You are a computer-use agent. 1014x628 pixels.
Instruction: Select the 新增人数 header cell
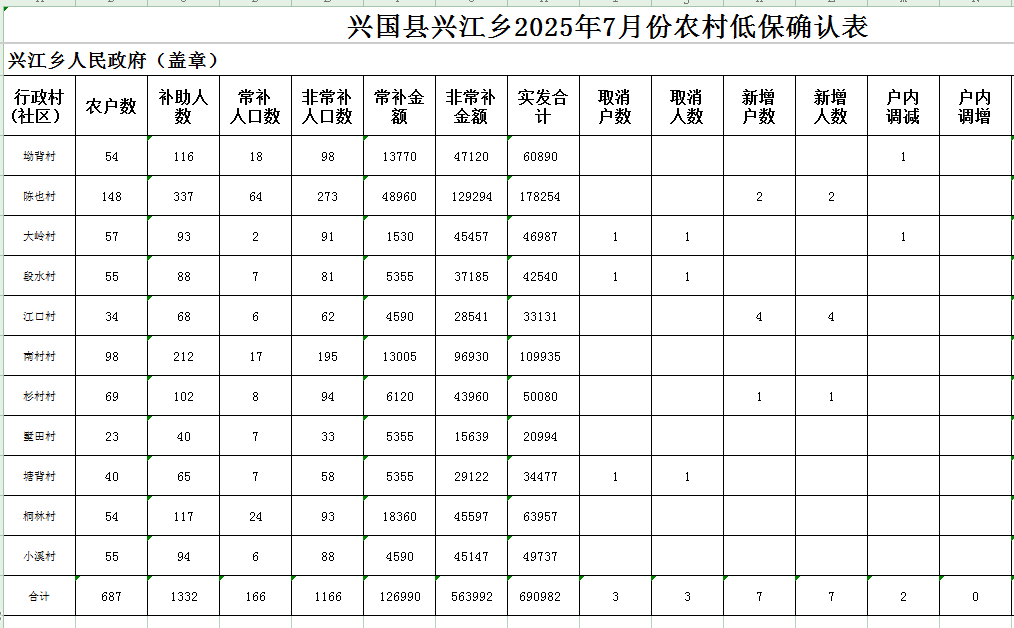830,107
